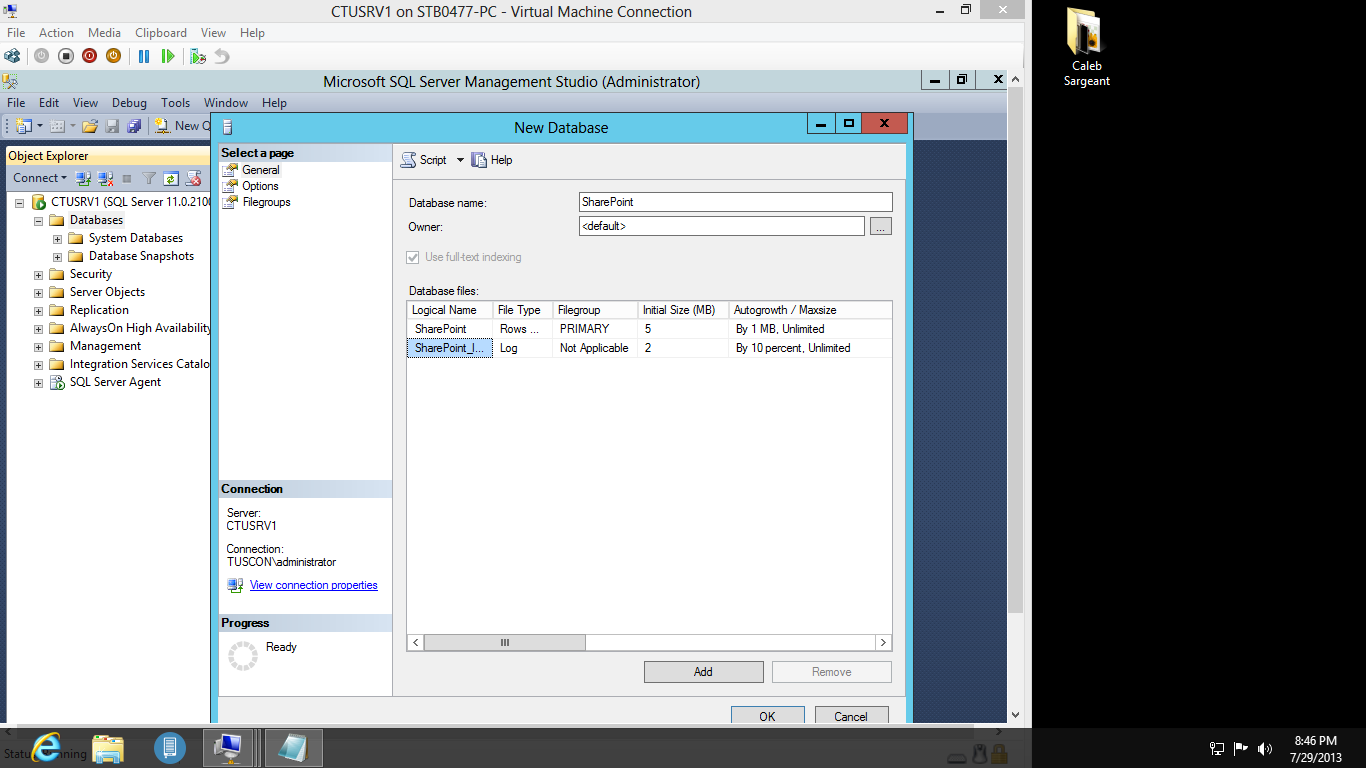Pause the virtual machine
Image resolution: width=1366 pixels, height=768 pixels.
[144, 56]
